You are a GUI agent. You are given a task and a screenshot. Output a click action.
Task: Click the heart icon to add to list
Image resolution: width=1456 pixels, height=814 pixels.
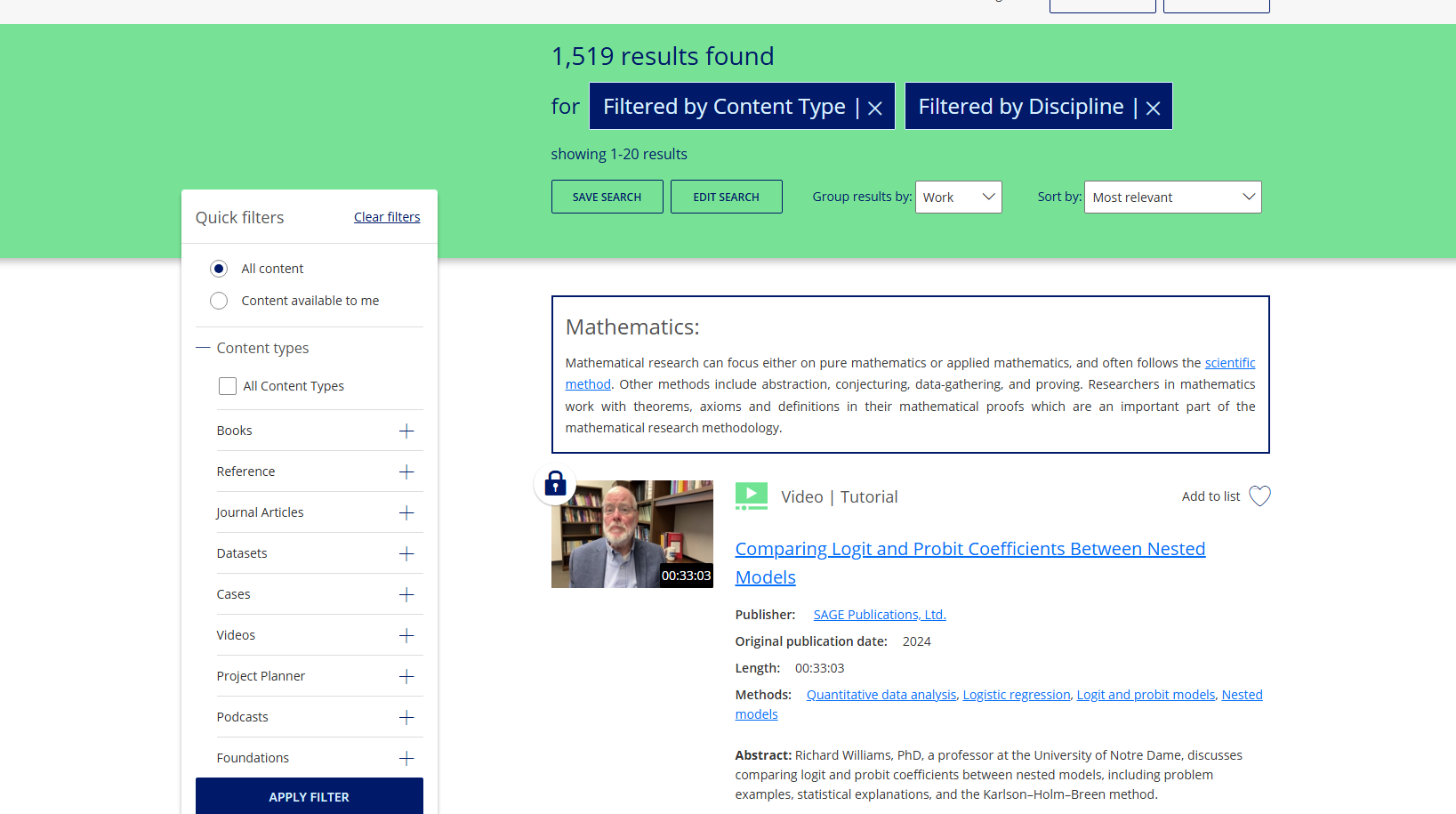coord(1259,496)
